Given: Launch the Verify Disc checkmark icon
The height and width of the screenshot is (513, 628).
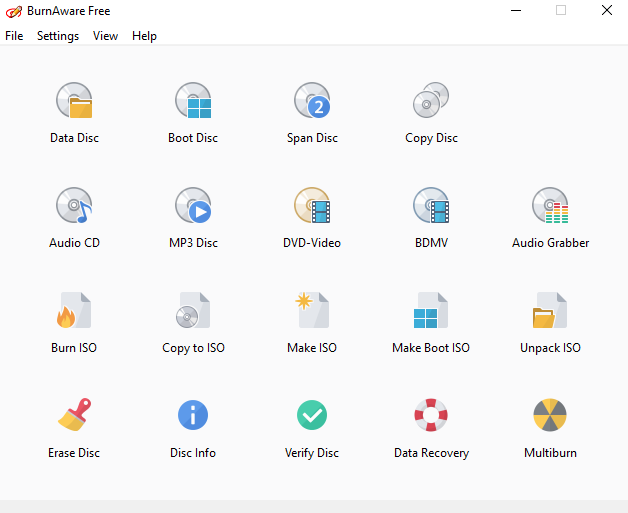Looking at the screenshot, I should [312, 415].
